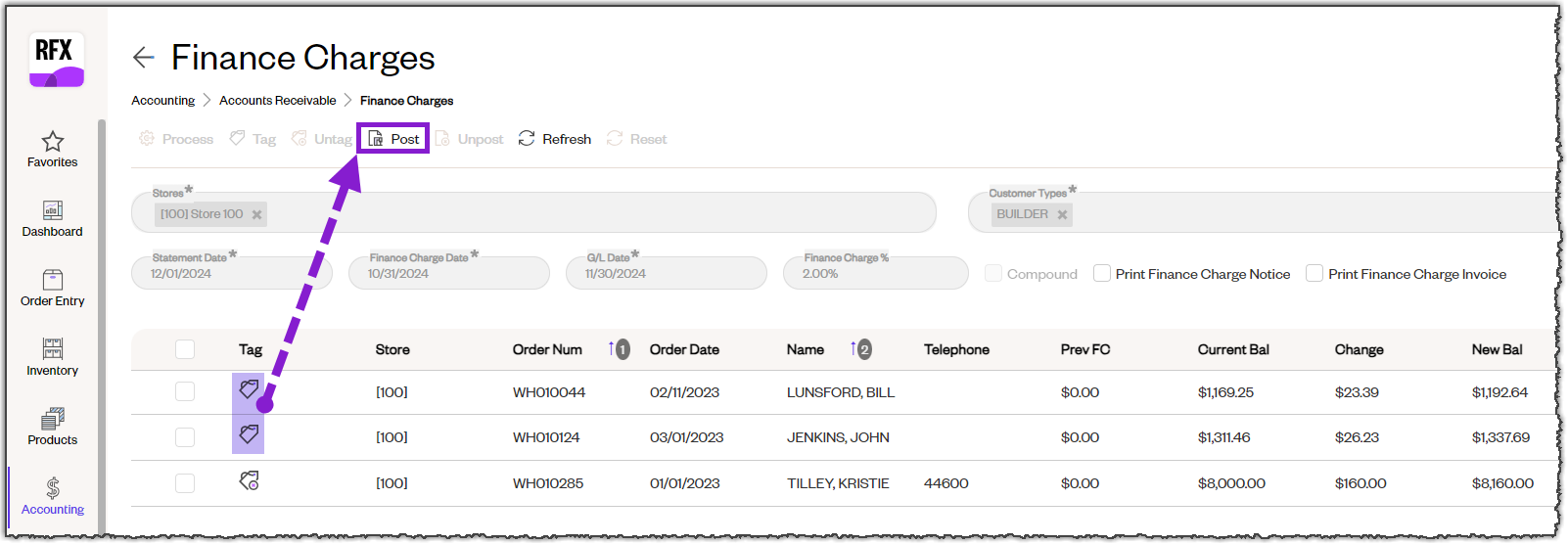1568x544 pixels.
Task: Navigate to Accounts Receivable breadcrumb
Action: pos(277,101)
